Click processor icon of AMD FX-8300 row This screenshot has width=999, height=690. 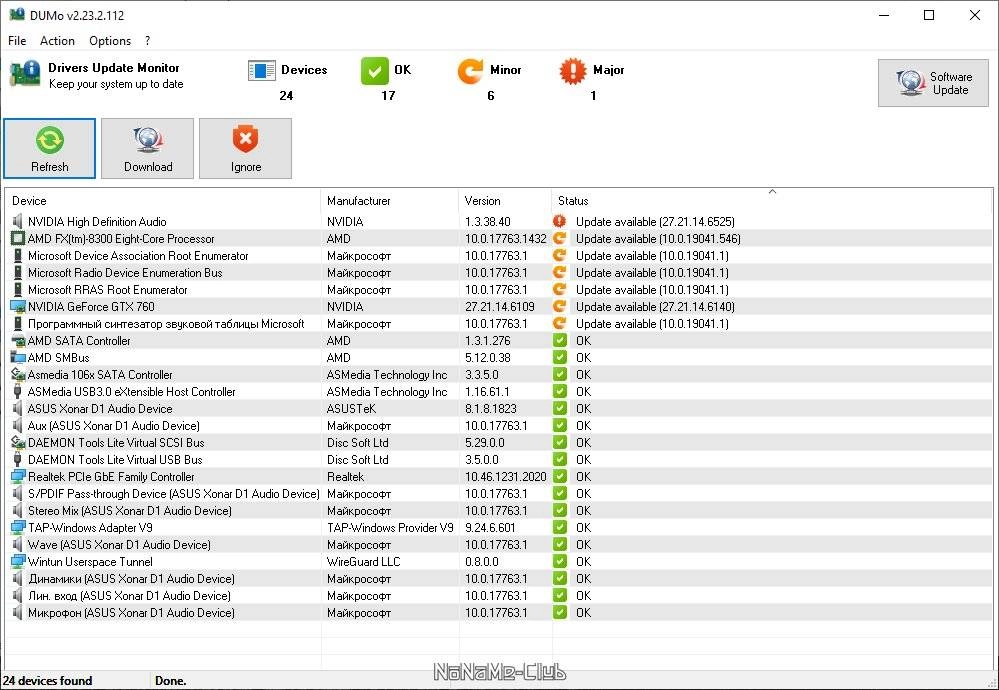[x=18, y=239]
